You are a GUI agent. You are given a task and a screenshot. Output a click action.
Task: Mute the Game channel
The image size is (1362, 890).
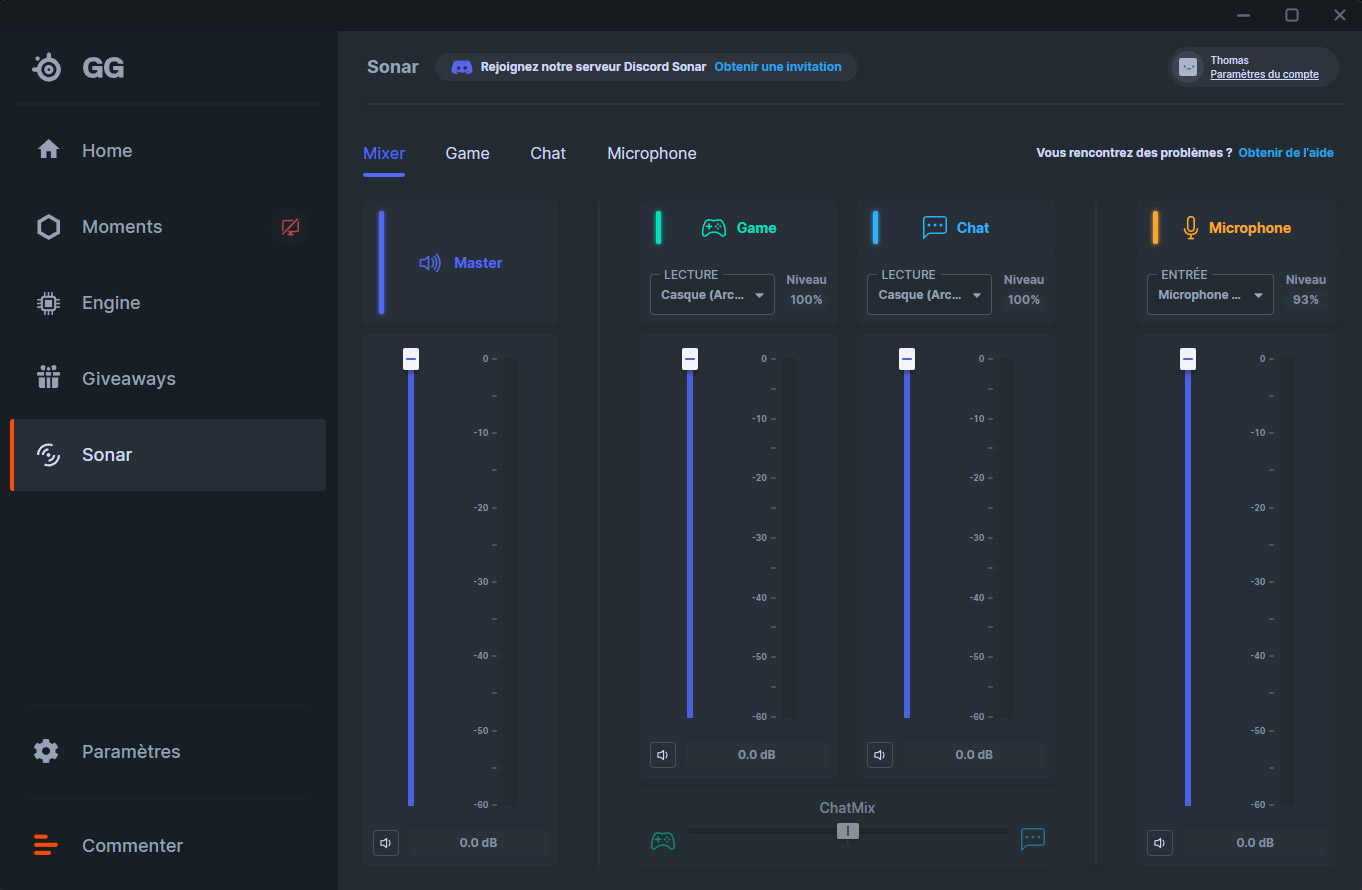[663, 755]
